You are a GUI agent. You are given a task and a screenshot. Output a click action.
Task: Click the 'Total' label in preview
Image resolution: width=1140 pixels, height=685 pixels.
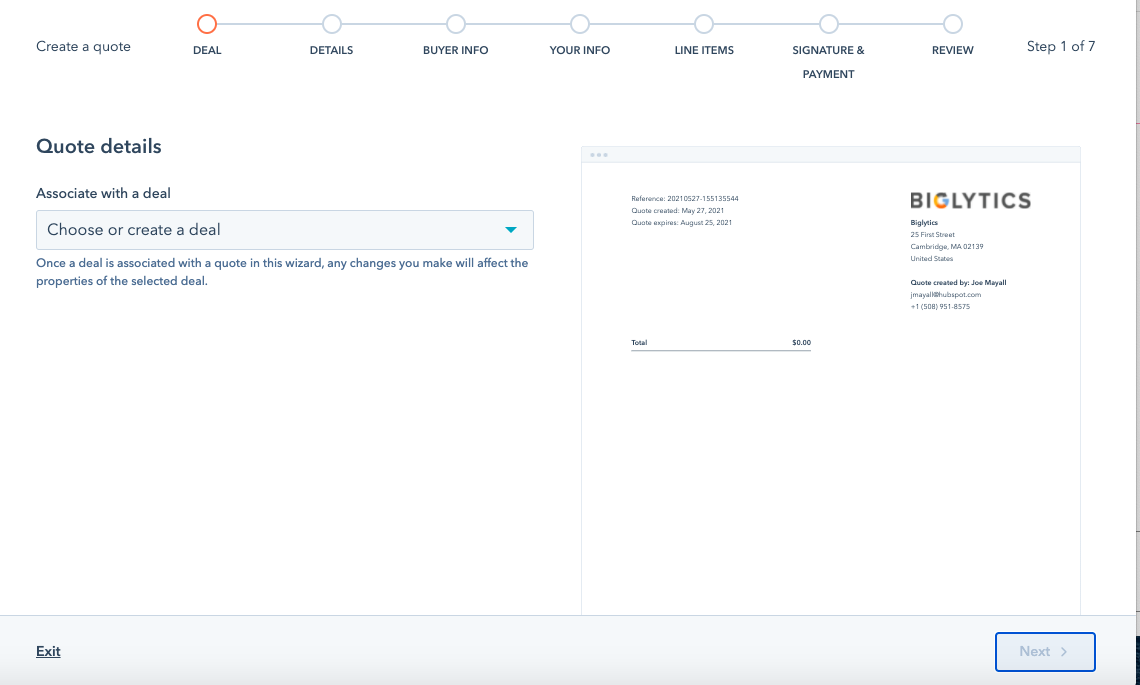click(639, 342)
